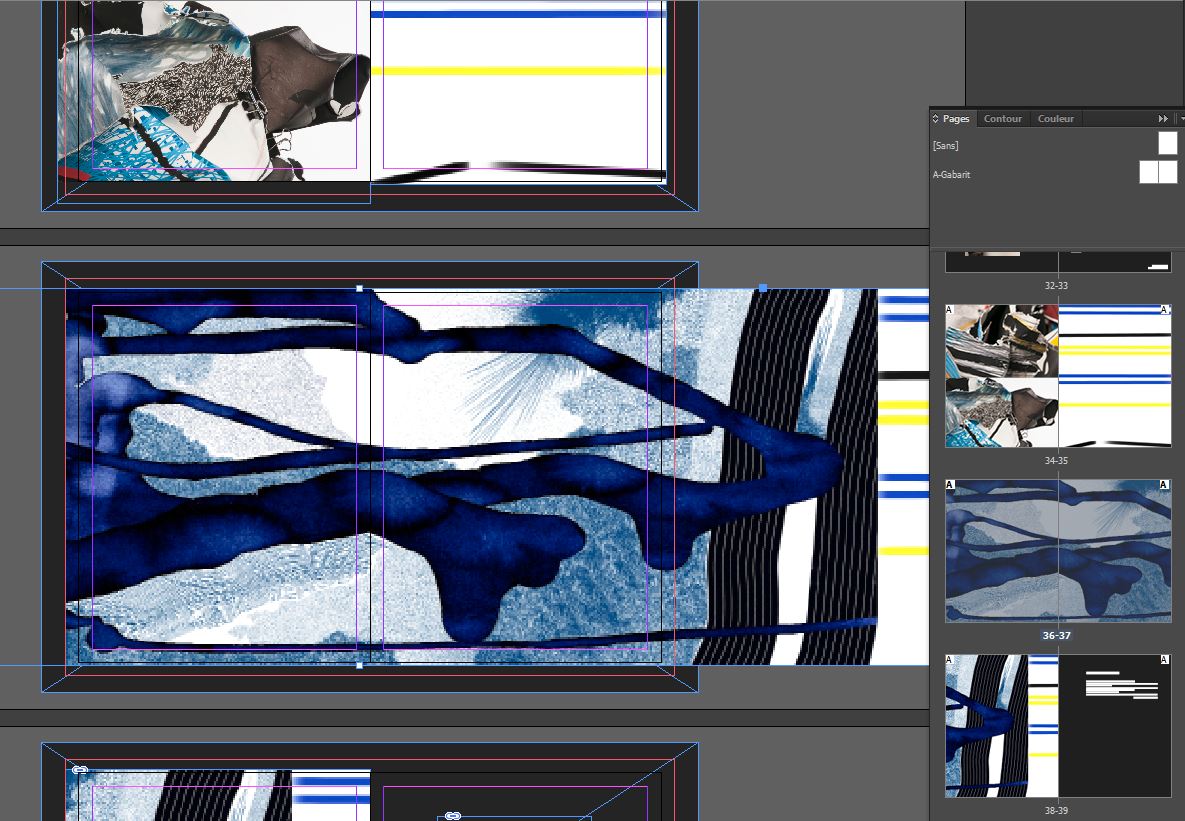Collapse panels with the double-arrow icon
This screenshot has height=821, width=1185.
(1163, 119)
